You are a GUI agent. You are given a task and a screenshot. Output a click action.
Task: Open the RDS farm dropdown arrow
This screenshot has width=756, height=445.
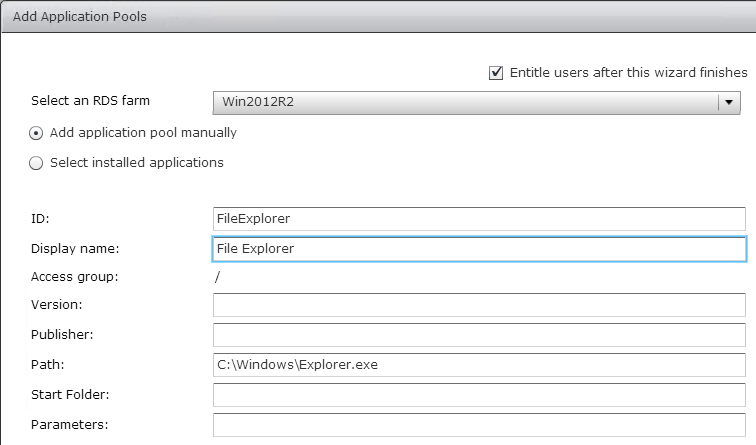[x=729, y=102]
